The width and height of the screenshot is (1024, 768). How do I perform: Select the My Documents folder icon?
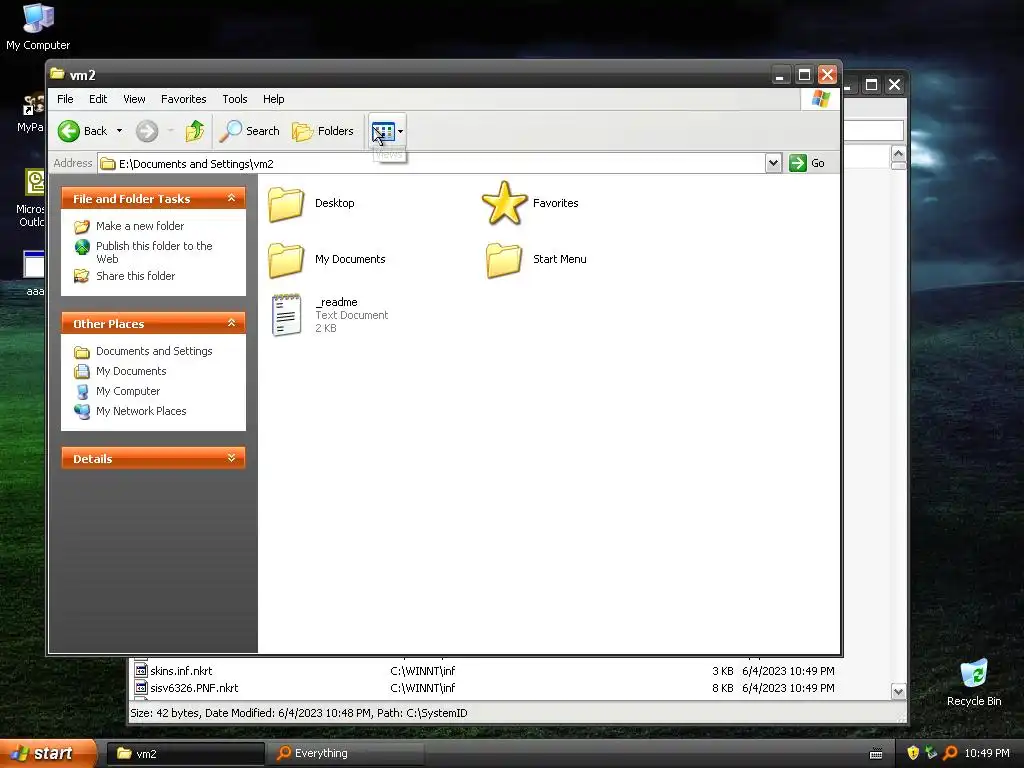[x=286, y=259]
